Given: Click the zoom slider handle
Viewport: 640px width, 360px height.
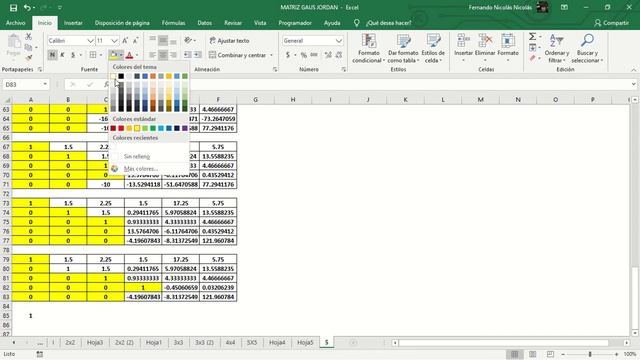Looking at the screenshot, I should [x=590, y=354].
